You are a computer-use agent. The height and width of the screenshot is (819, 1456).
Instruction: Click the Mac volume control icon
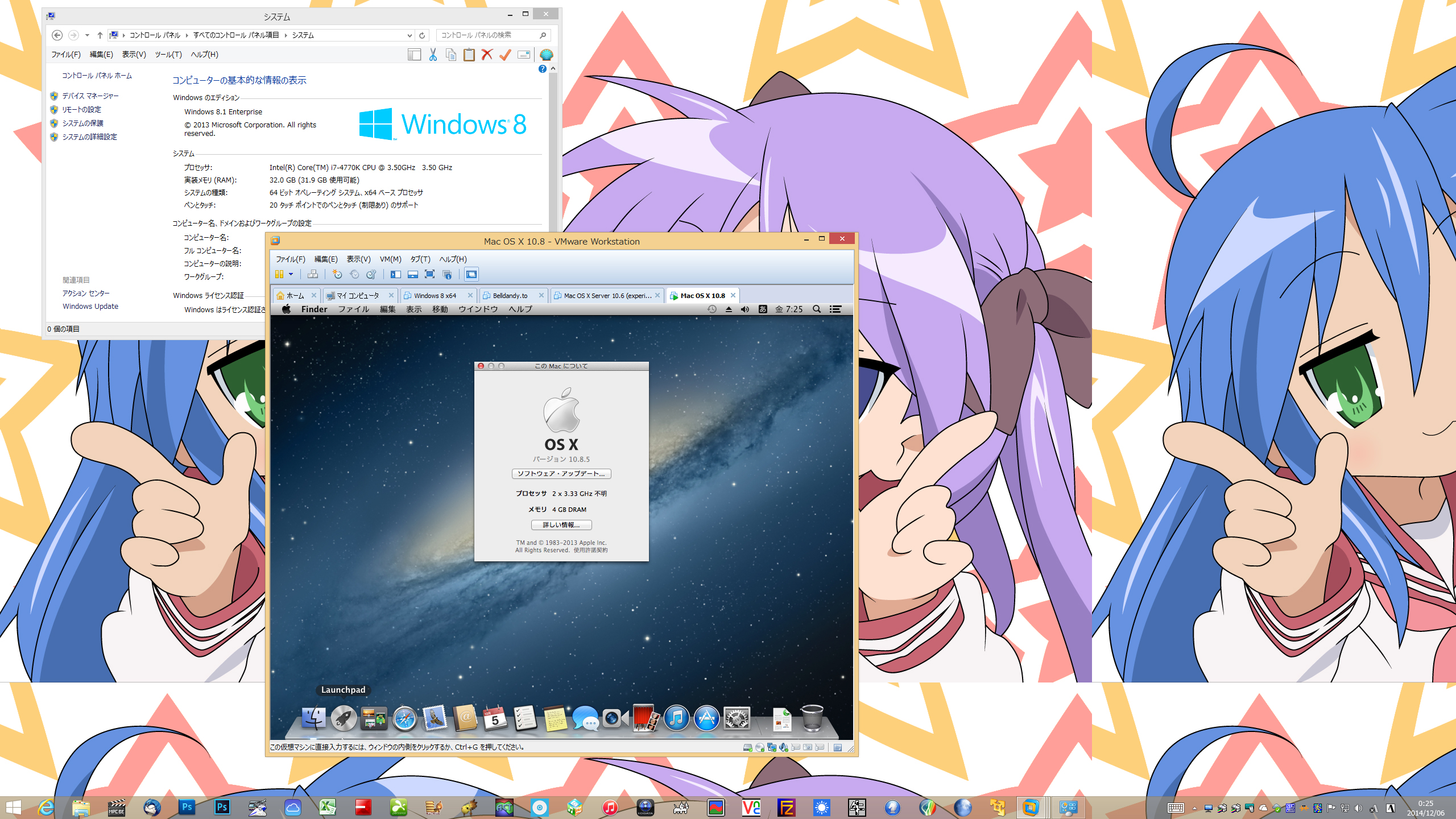745,309
